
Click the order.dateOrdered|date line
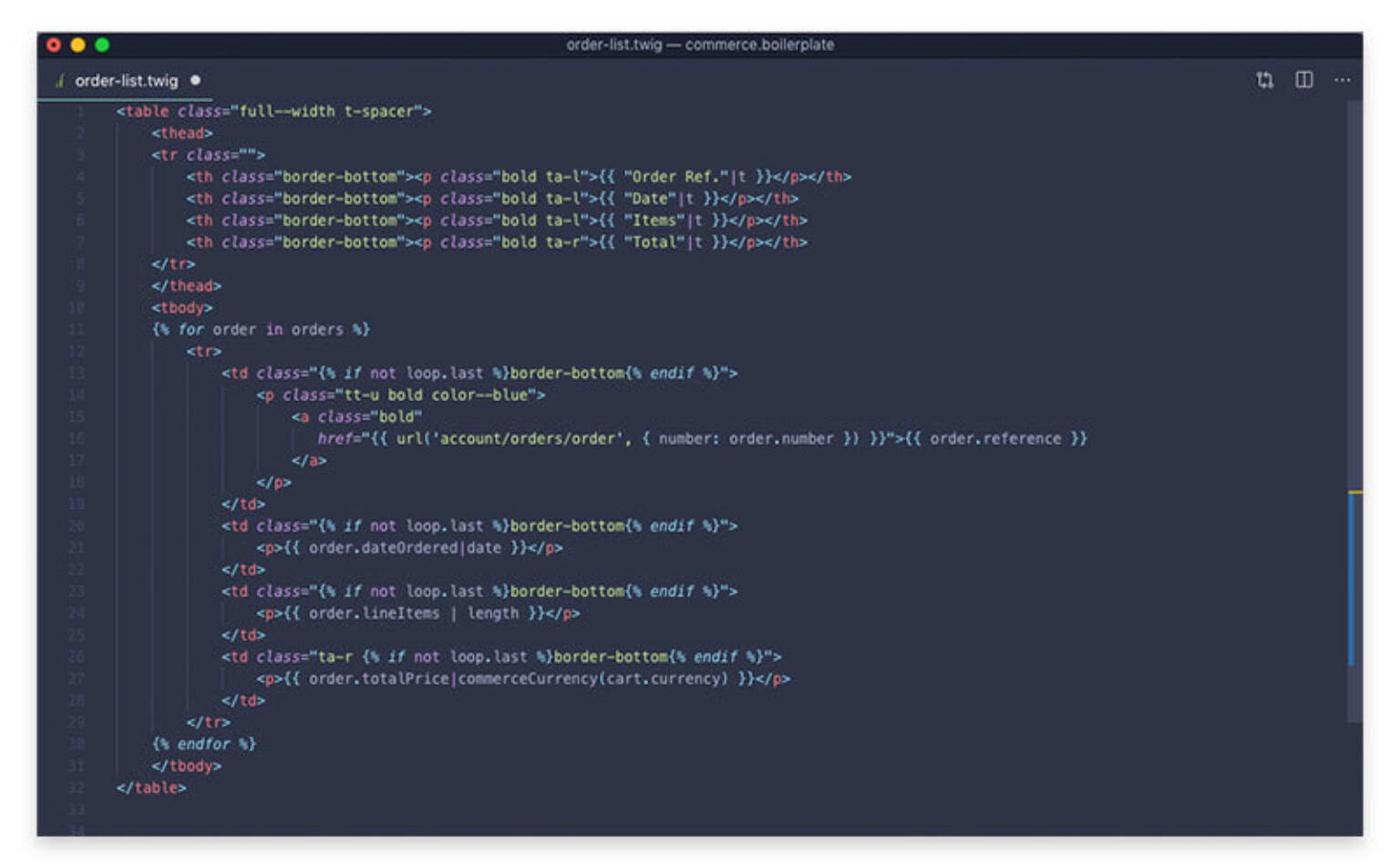(x=409, y=548)
